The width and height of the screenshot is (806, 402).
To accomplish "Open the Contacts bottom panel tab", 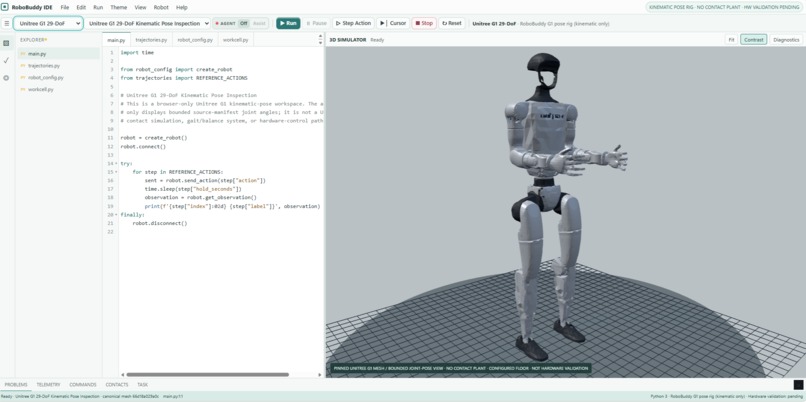I will (x=117, y=385).
